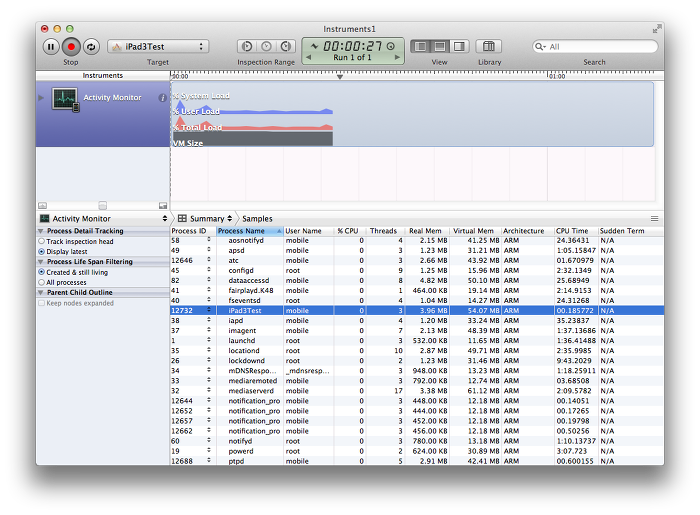
Task: Select the Activity Monitor instrument icon
Action: click(x=65, y=99)
